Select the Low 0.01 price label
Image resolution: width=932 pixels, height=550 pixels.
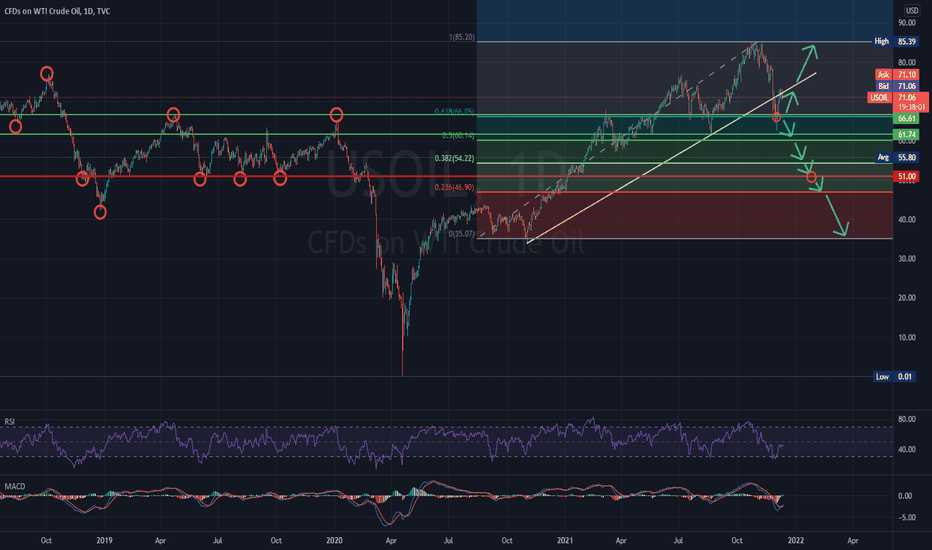tap(895, 376)
